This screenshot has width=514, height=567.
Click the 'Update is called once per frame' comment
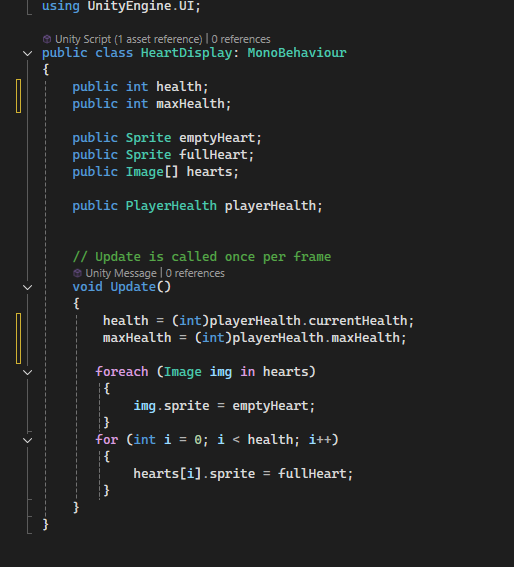(x=202, y=257)
